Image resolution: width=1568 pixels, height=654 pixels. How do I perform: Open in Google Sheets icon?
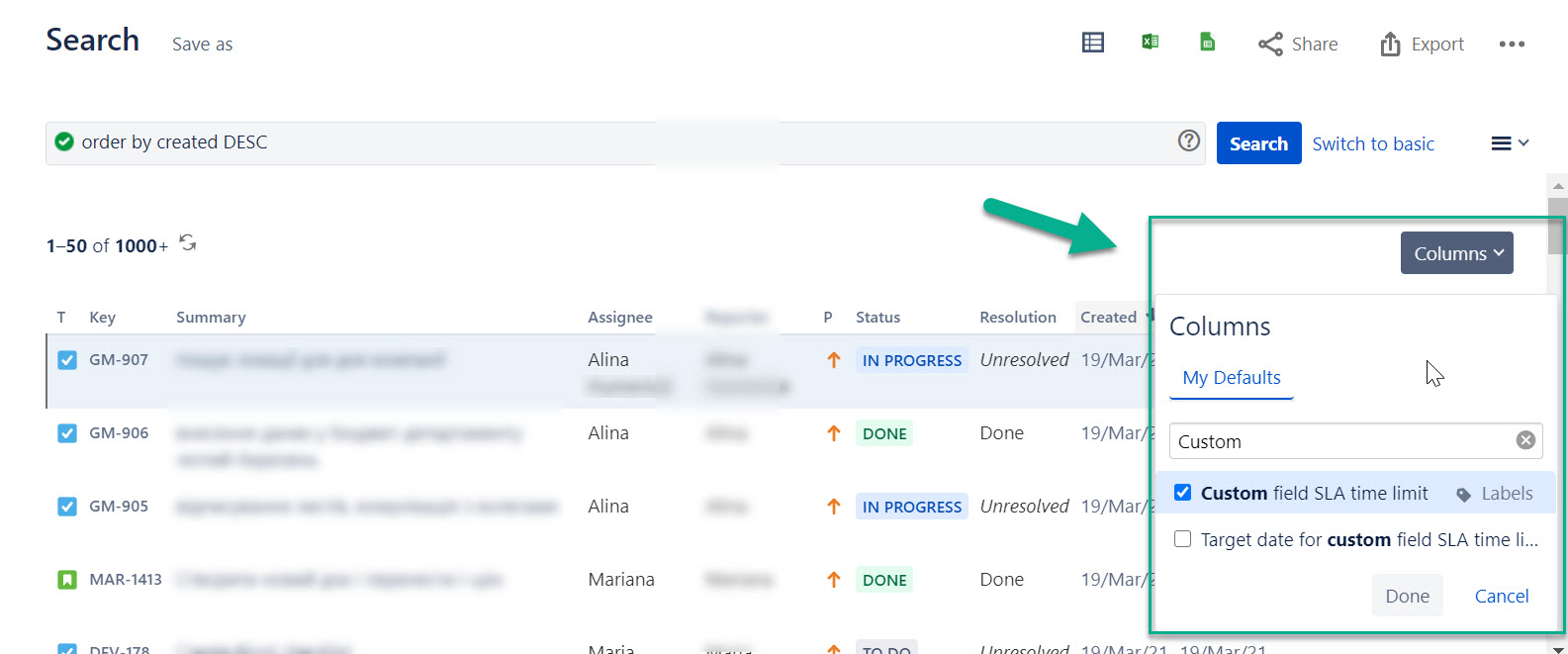pos(1207,42)
